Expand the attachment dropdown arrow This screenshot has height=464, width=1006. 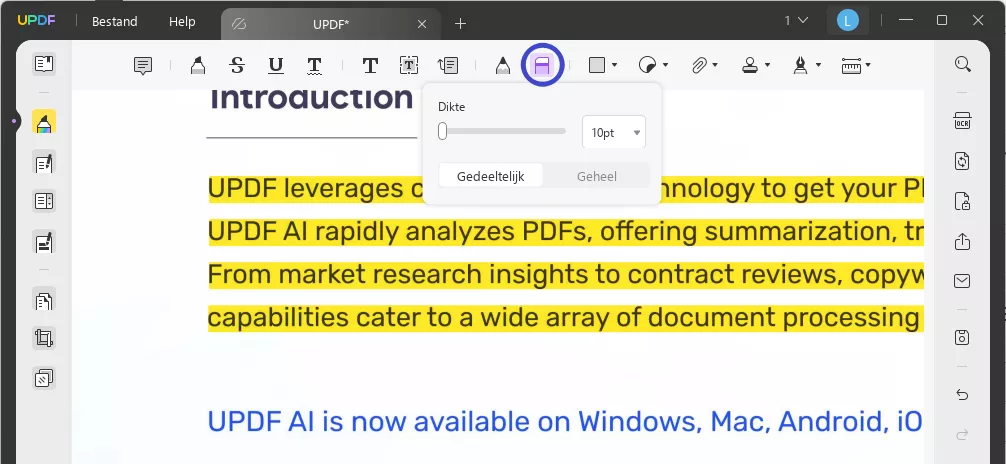(x=715, y=65)
